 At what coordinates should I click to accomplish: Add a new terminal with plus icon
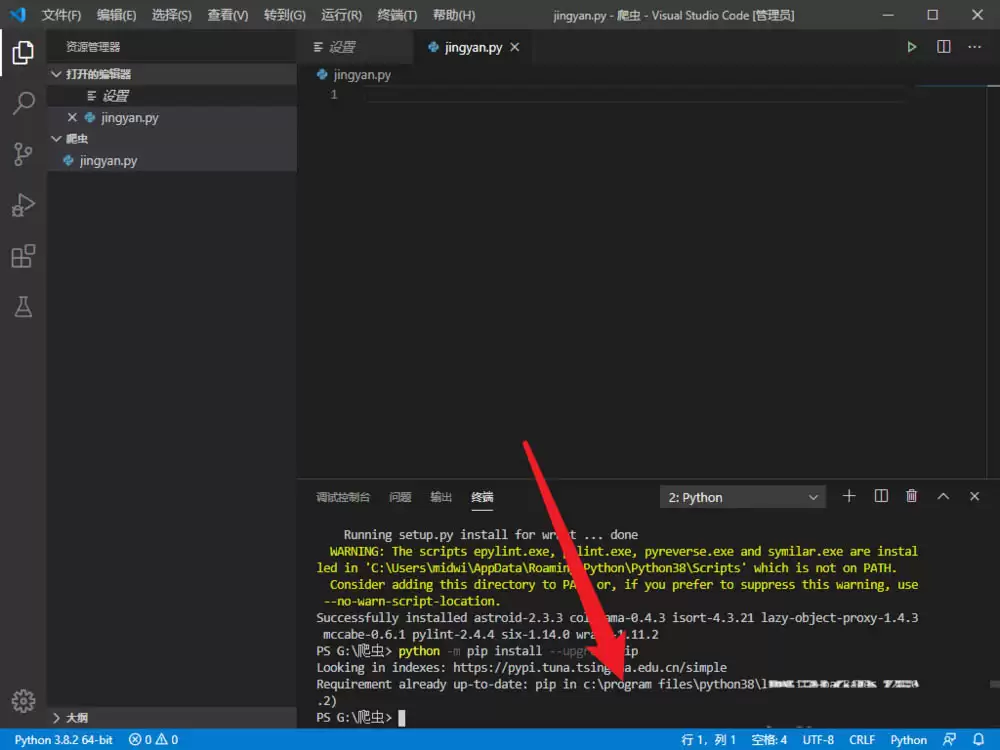click(x=848, y=495)
